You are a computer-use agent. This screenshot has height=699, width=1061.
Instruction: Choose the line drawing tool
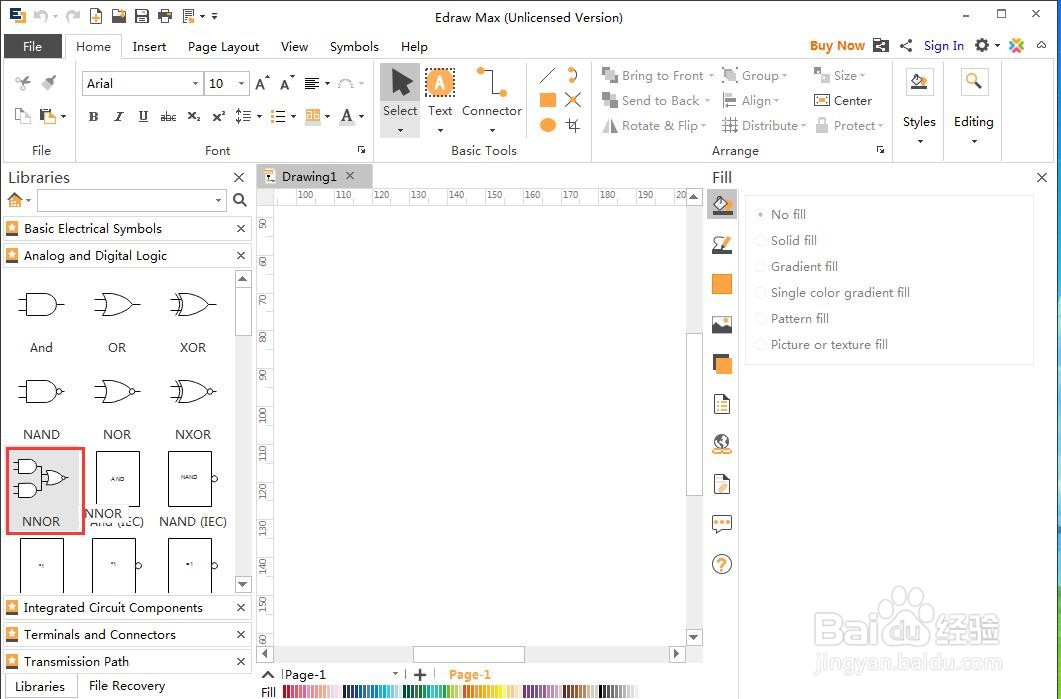[547, 75]
